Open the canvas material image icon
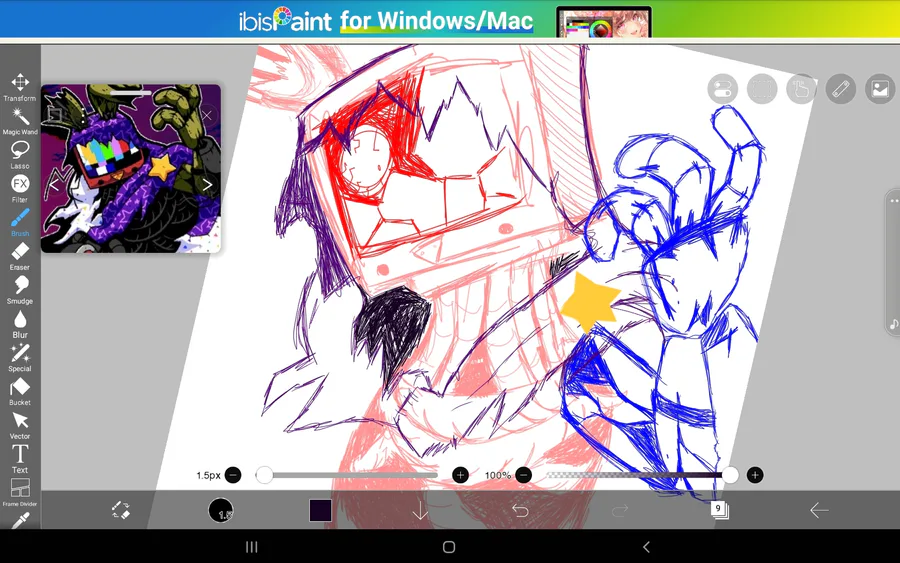Screen dimensions: 900x563 [x=880, y=89]
